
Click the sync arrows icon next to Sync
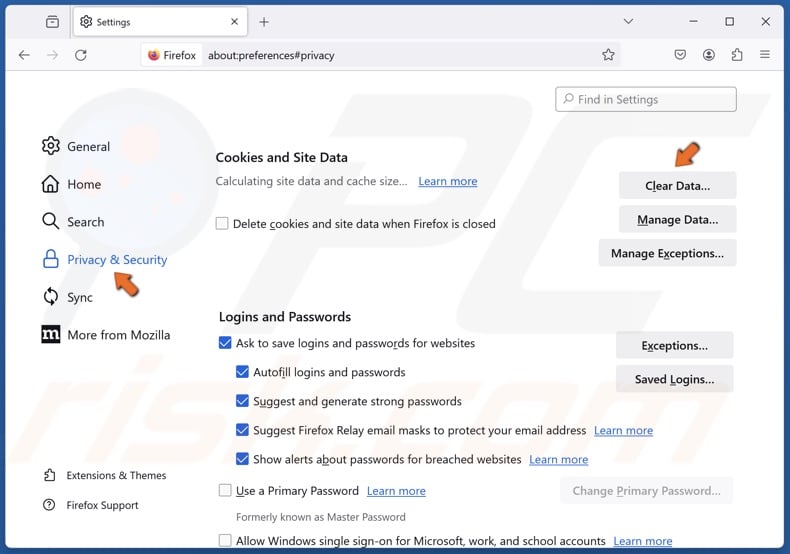click(x=50, y=297)
